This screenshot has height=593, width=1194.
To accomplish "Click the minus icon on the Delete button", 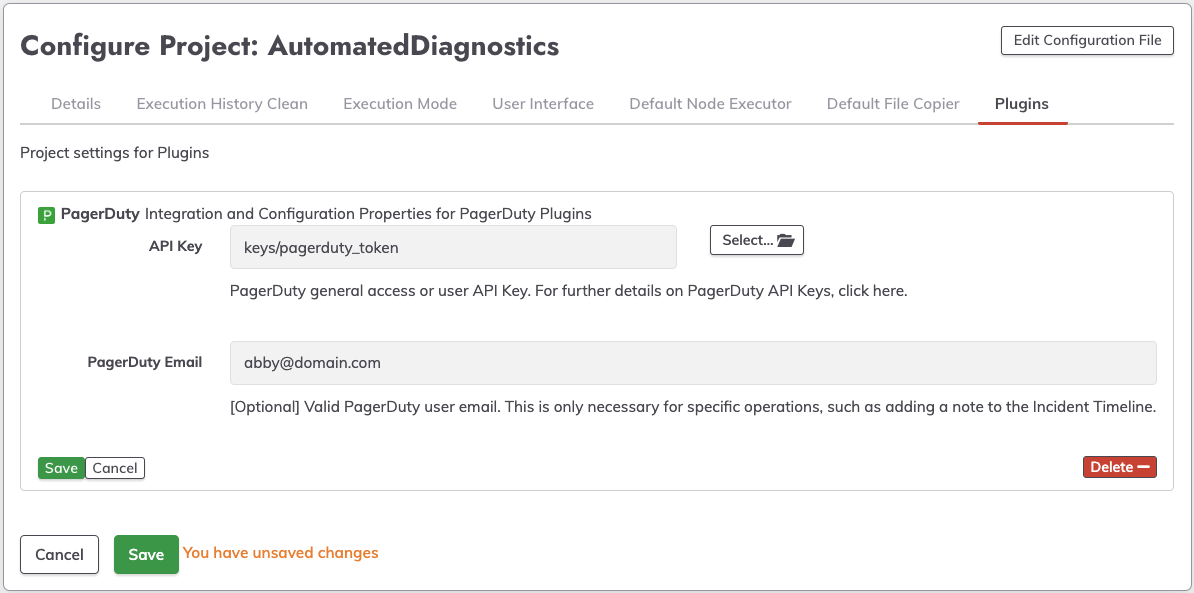I will (1144, 467).
